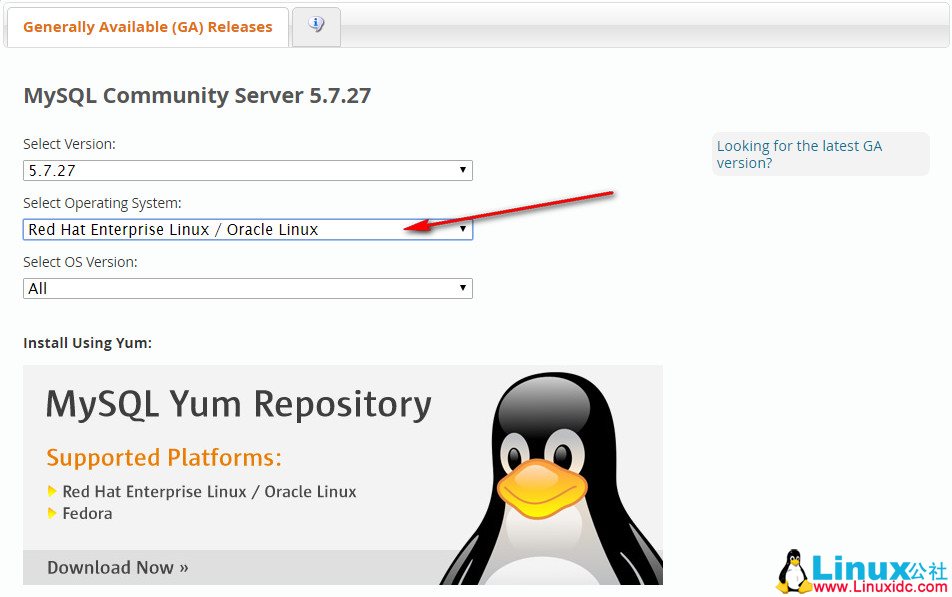Follow the 'Looking for the latest GA version?' link
The width and height of the screenshot is (952, 597).
pyautogui.click(x=799, y=154)
